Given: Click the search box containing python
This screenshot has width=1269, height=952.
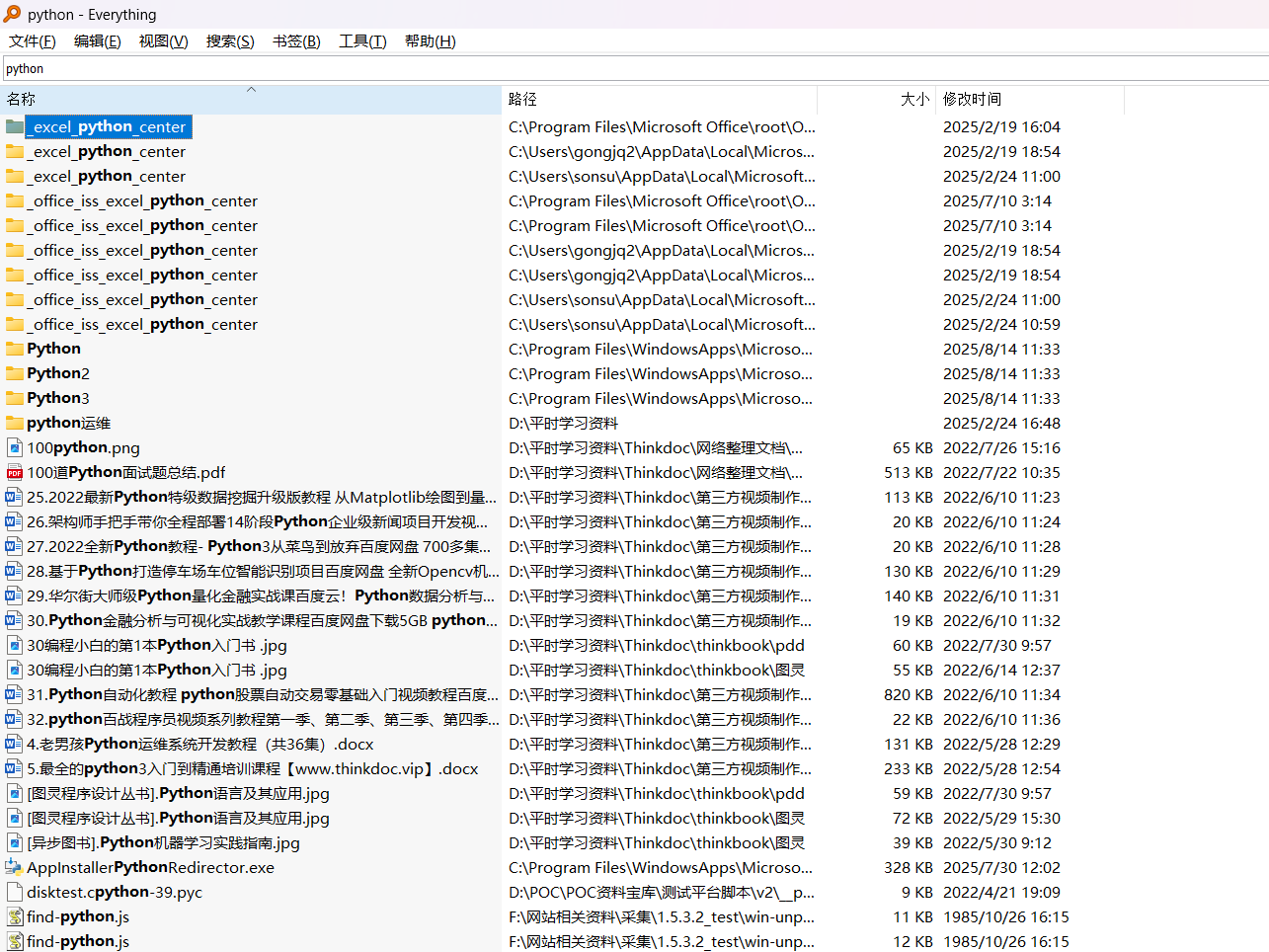Looking at the screenshot, I should click(x=635, y=68).
